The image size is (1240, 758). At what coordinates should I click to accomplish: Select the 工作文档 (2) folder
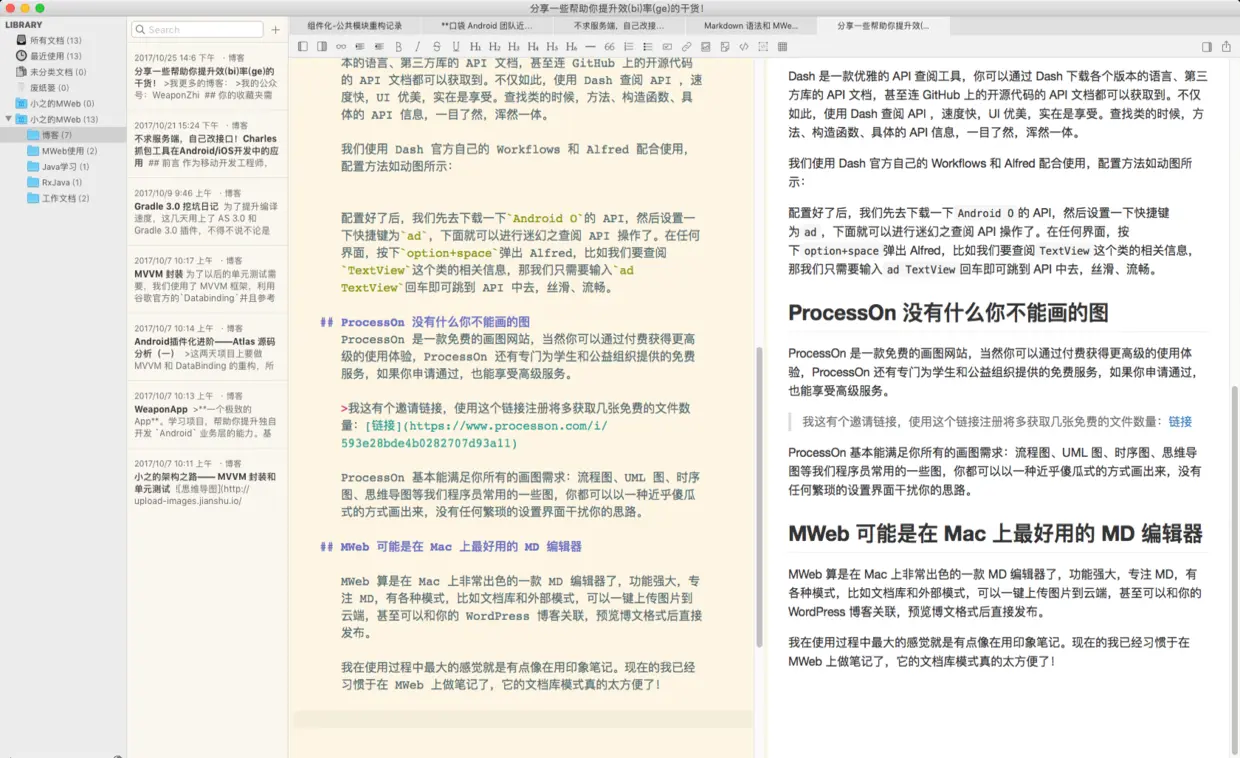point(58,198)
